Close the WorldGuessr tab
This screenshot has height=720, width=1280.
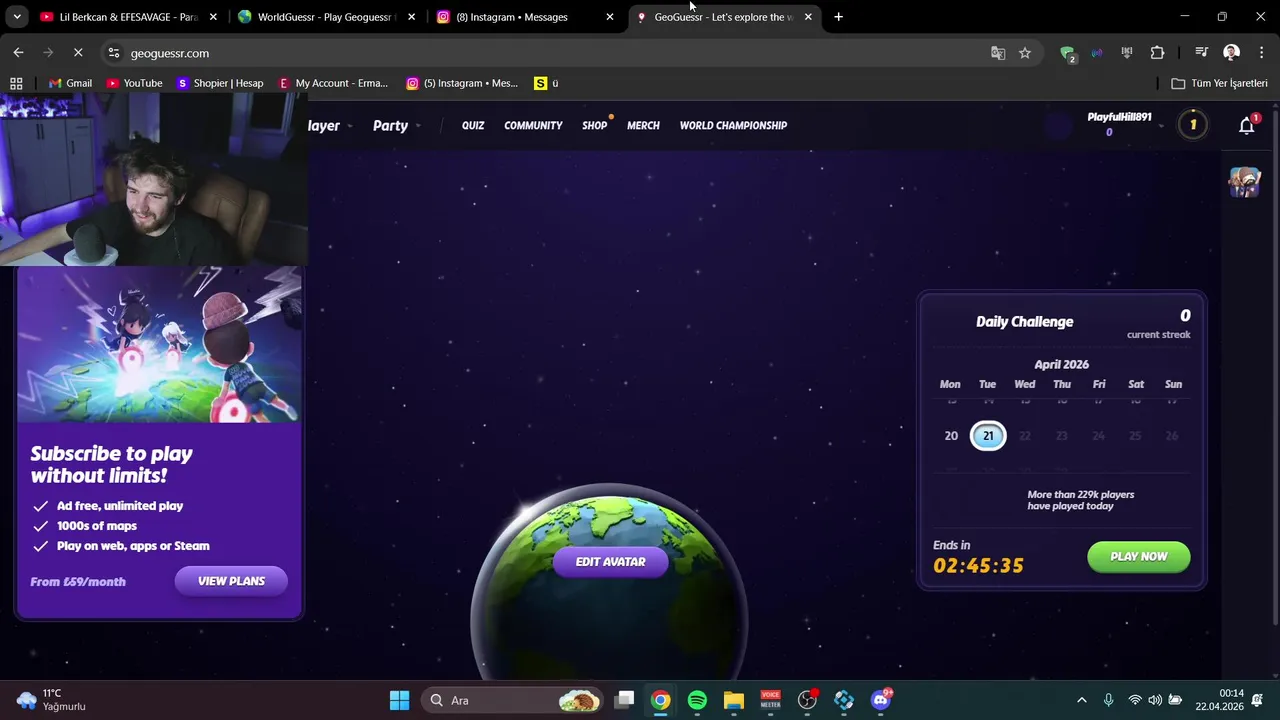pyautogui.click(x=411, y=17)
